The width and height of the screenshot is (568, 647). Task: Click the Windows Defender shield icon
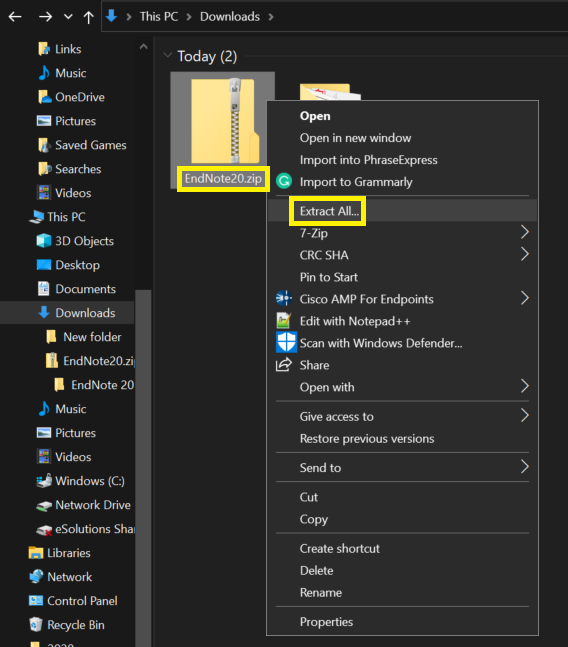point(286,342)
